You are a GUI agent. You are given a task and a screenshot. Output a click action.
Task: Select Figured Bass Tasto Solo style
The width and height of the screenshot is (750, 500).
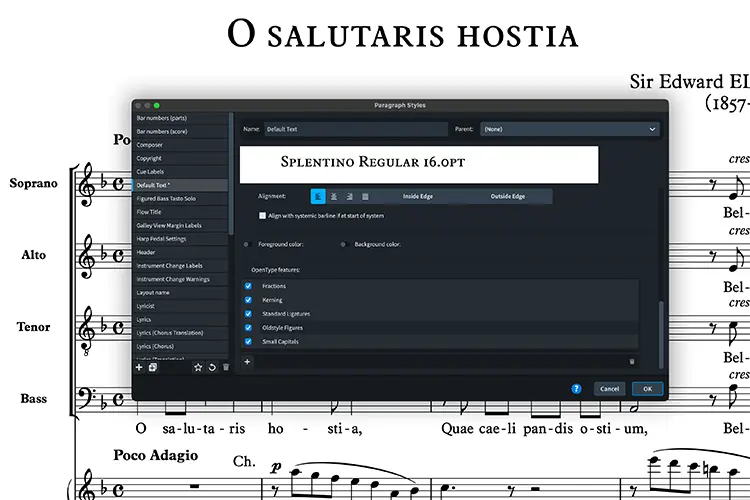(x=180, y=199)
